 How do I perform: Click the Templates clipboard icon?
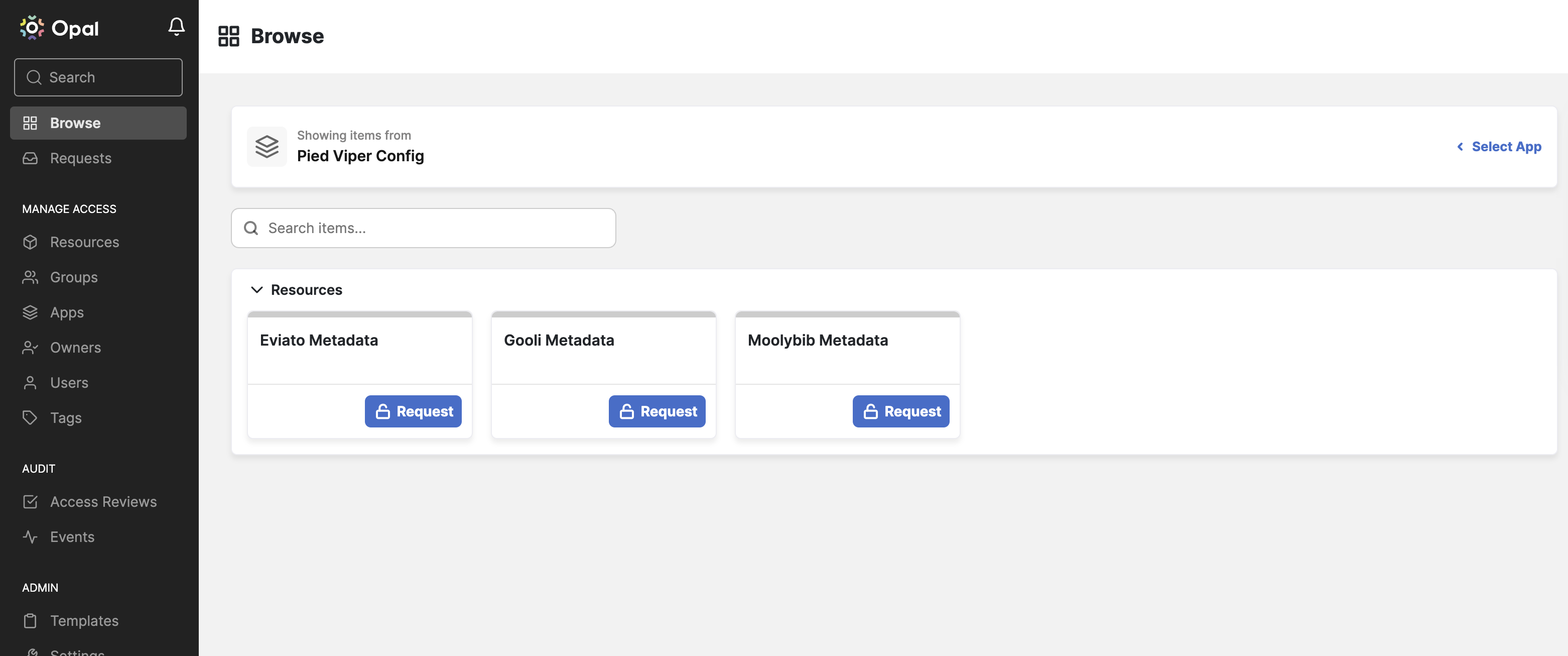(x=30, y=621)
